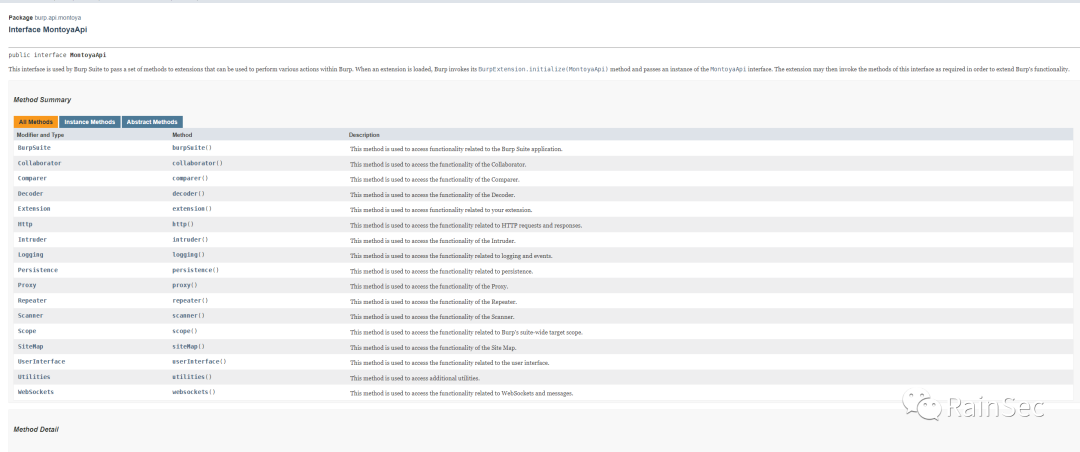Open the http() method link
Screen dimensions: 1080x452
tap(183, 224)
